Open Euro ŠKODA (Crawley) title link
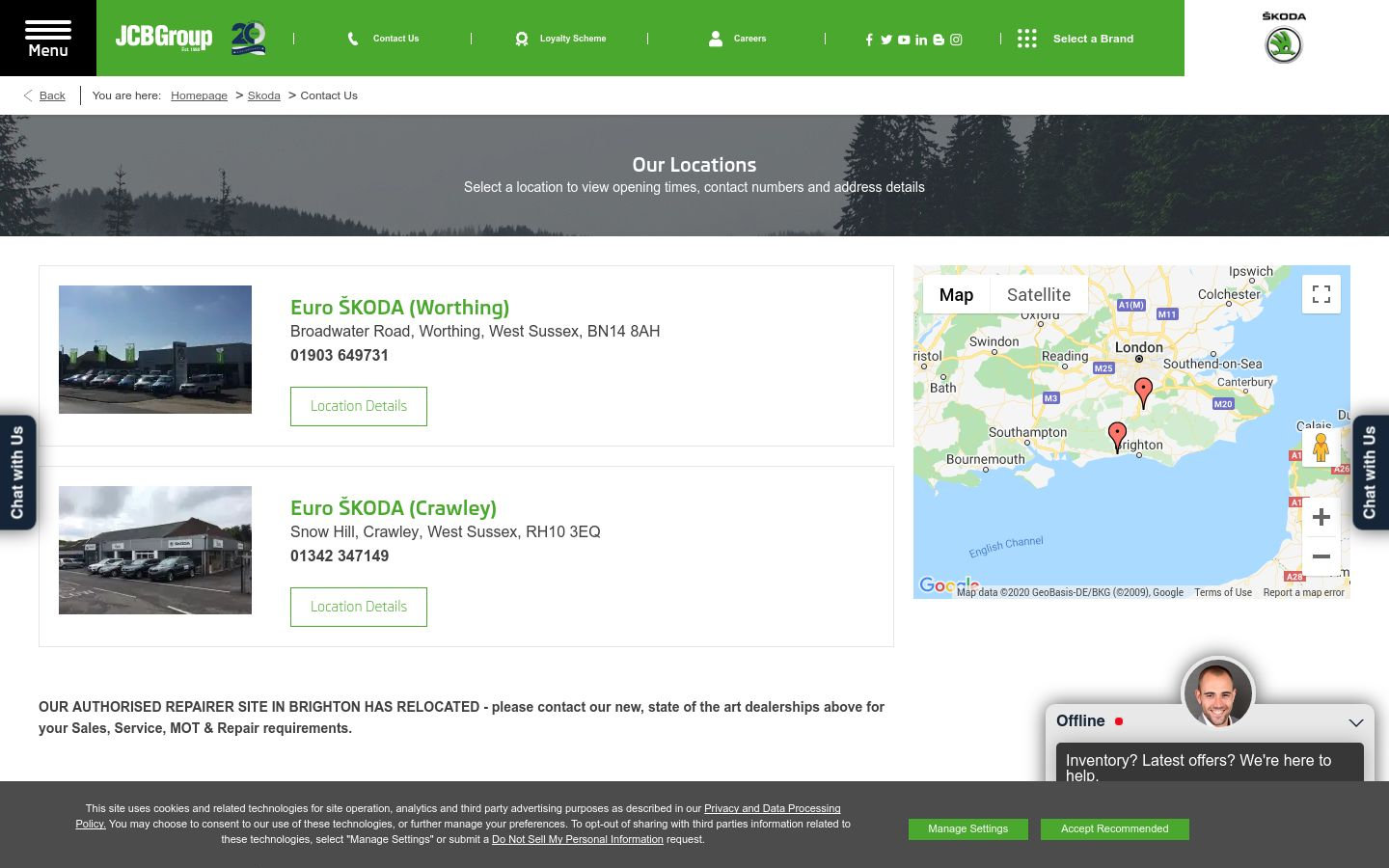Screen dimensions: 1389x868 click(394, 507)
